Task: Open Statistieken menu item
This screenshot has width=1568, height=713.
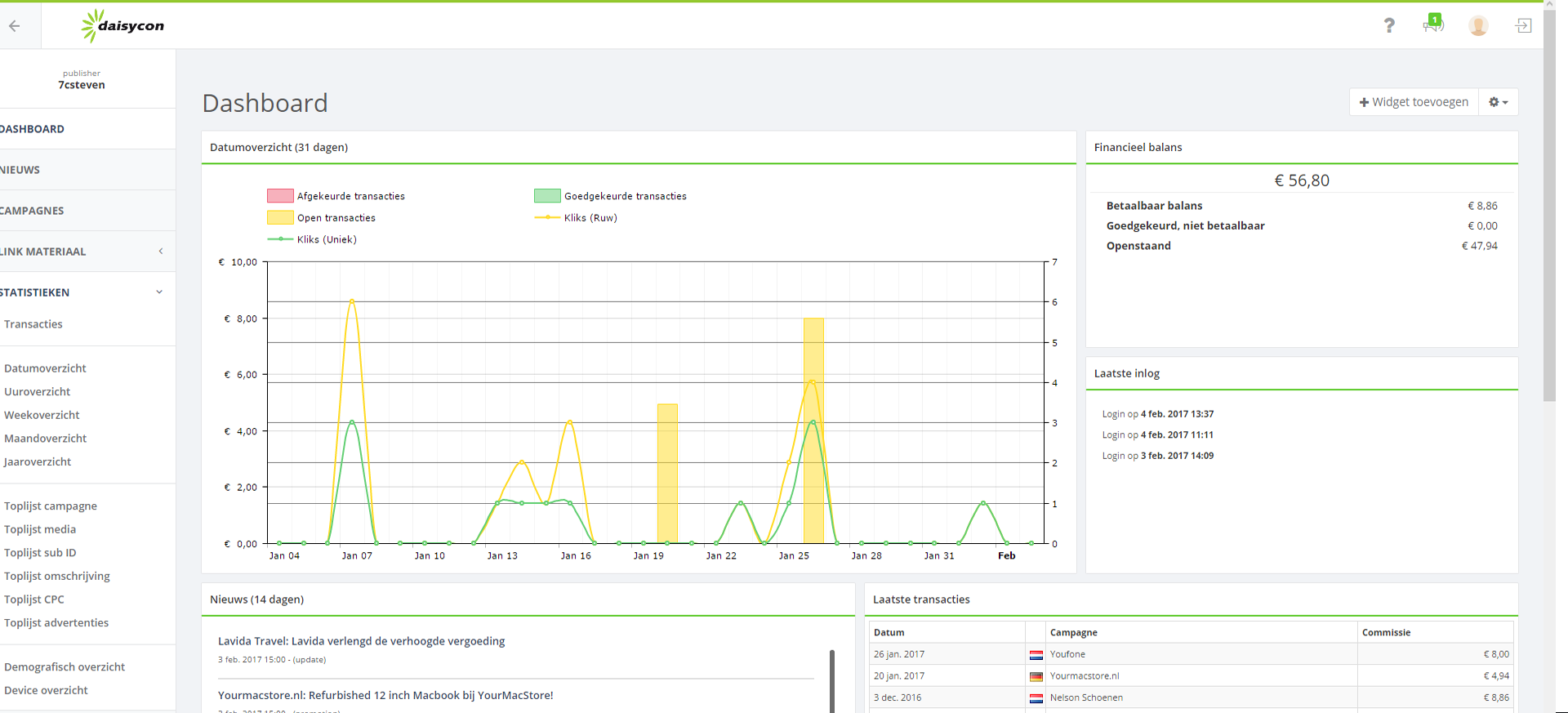Action: click(34, 292)
